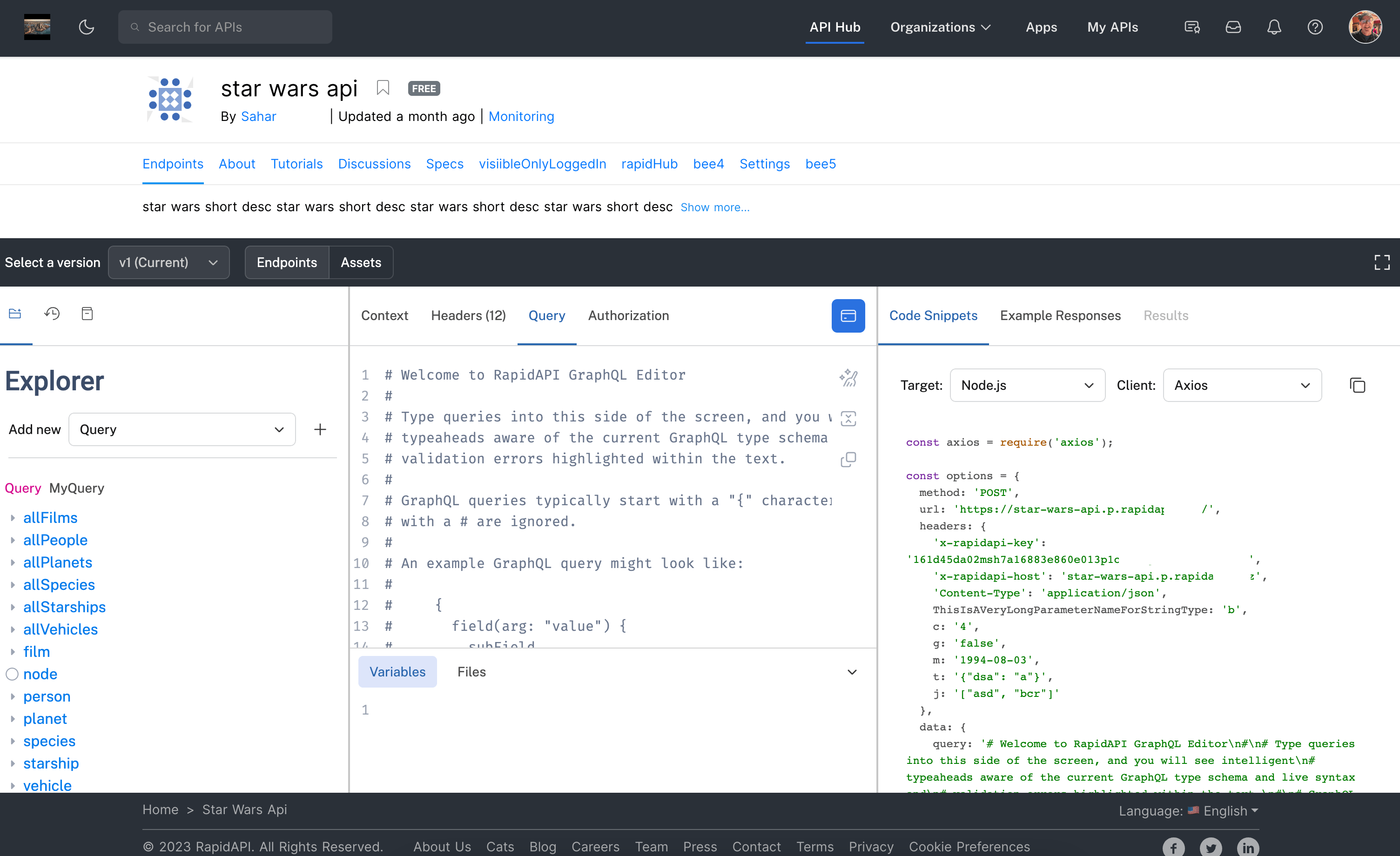Screen dimensions: 1400x856
Task: Open the v1 (Current) version dropdown
Action: [169, 262]
